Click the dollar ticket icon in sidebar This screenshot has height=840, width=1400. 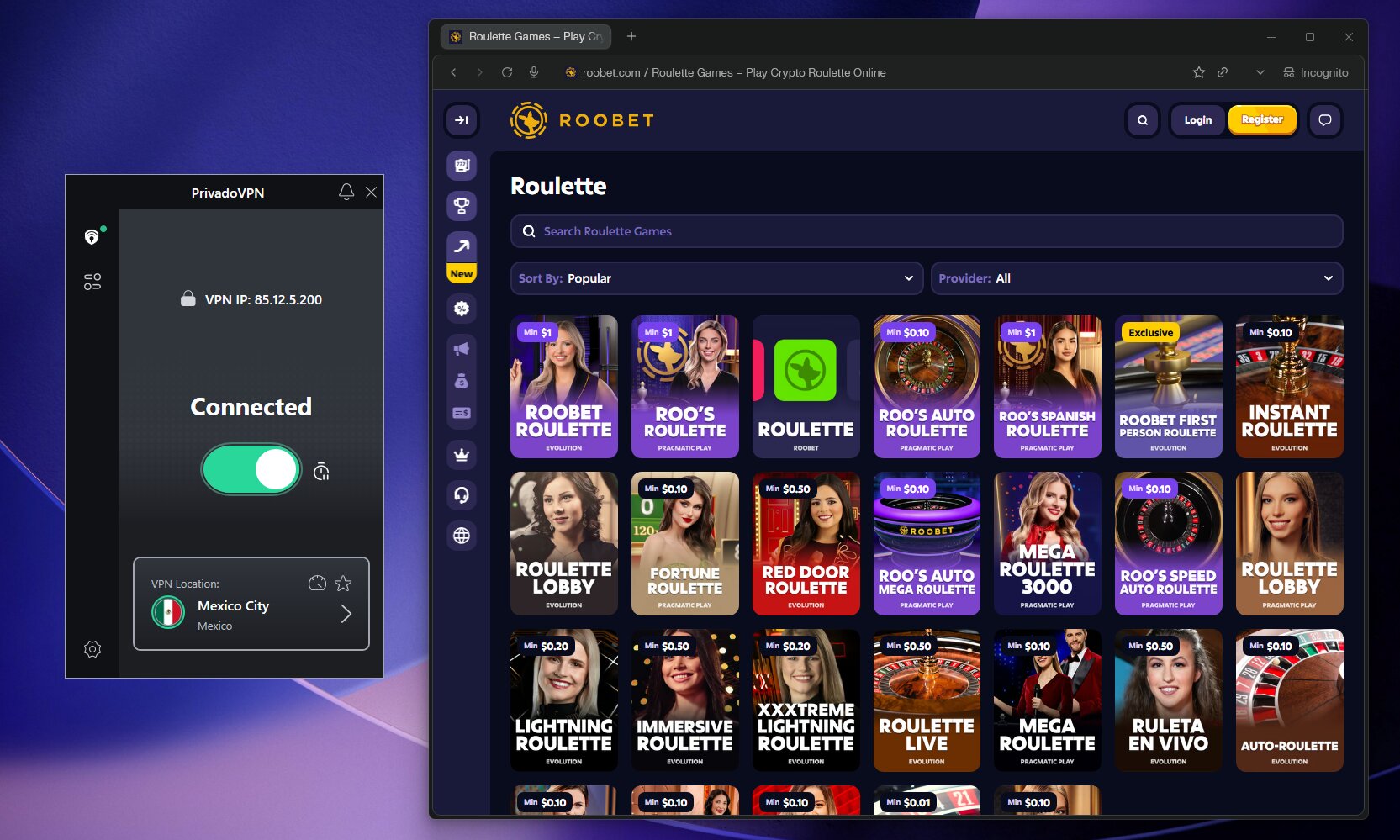462,413
